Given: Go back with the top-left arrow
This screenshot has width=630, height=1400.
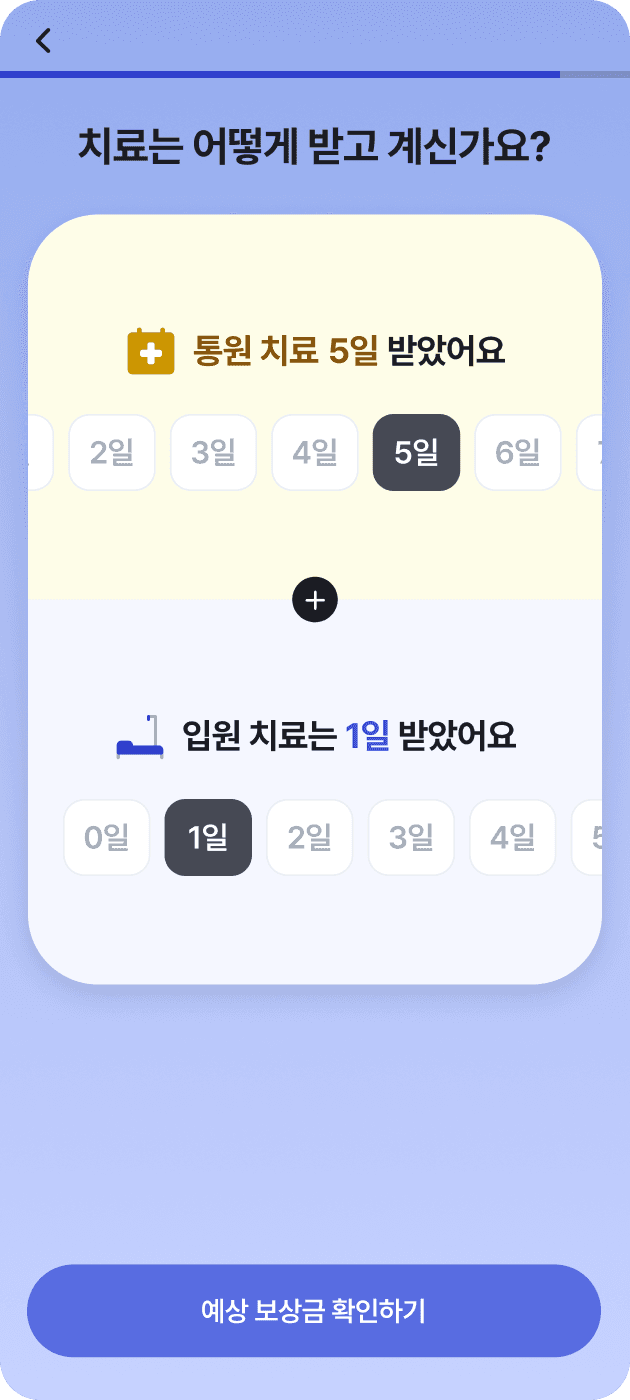Looking at the screenshot, I should [x=43, y=40].
